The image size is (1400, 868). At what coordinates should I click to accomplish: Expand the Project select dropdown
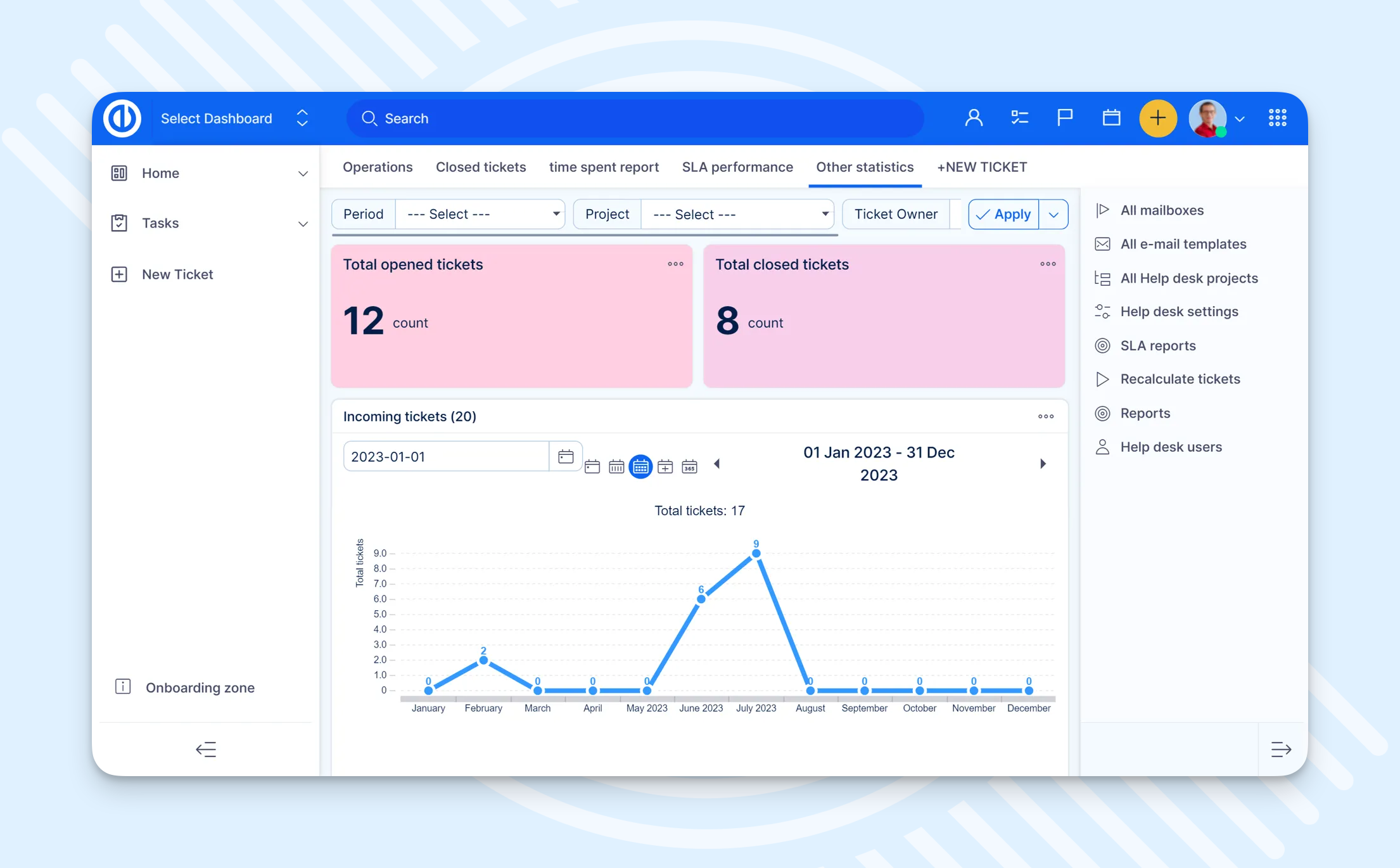click(737, 214)
